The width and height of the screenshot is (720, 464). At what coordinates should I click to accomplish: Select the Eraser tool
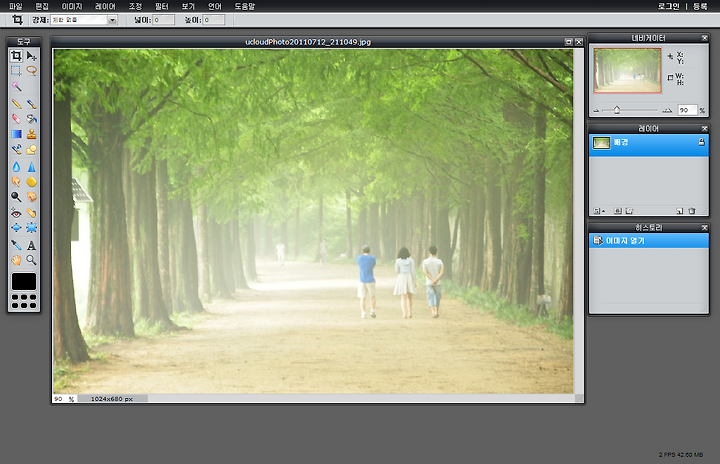[16, 119]
